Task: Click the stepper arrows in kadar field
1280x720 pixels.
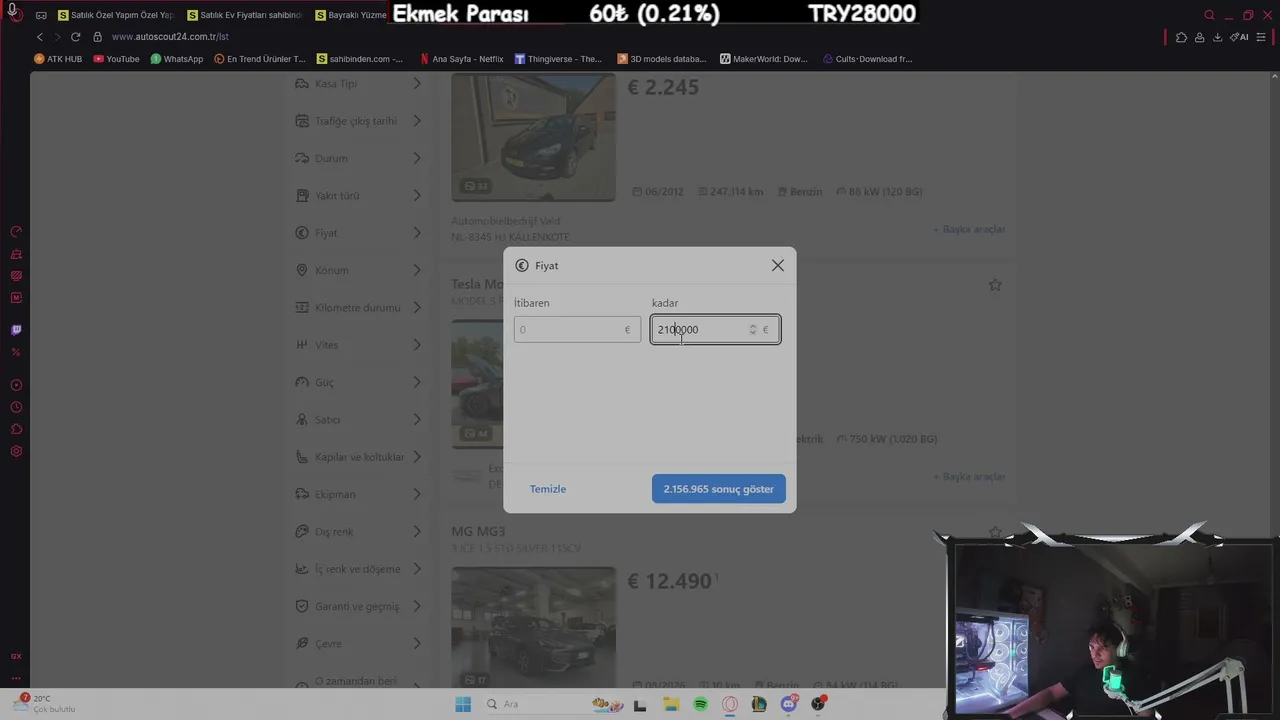Action: (x=753, y=330)
